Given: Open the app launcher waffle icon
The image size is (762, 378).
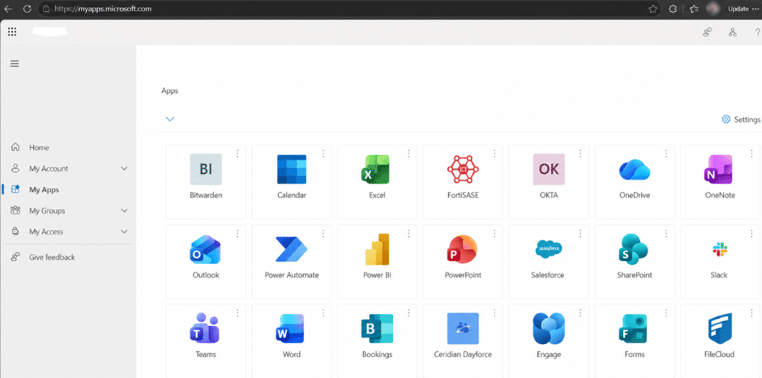Looking at the screenshot, I should click(x=12, y=32).
